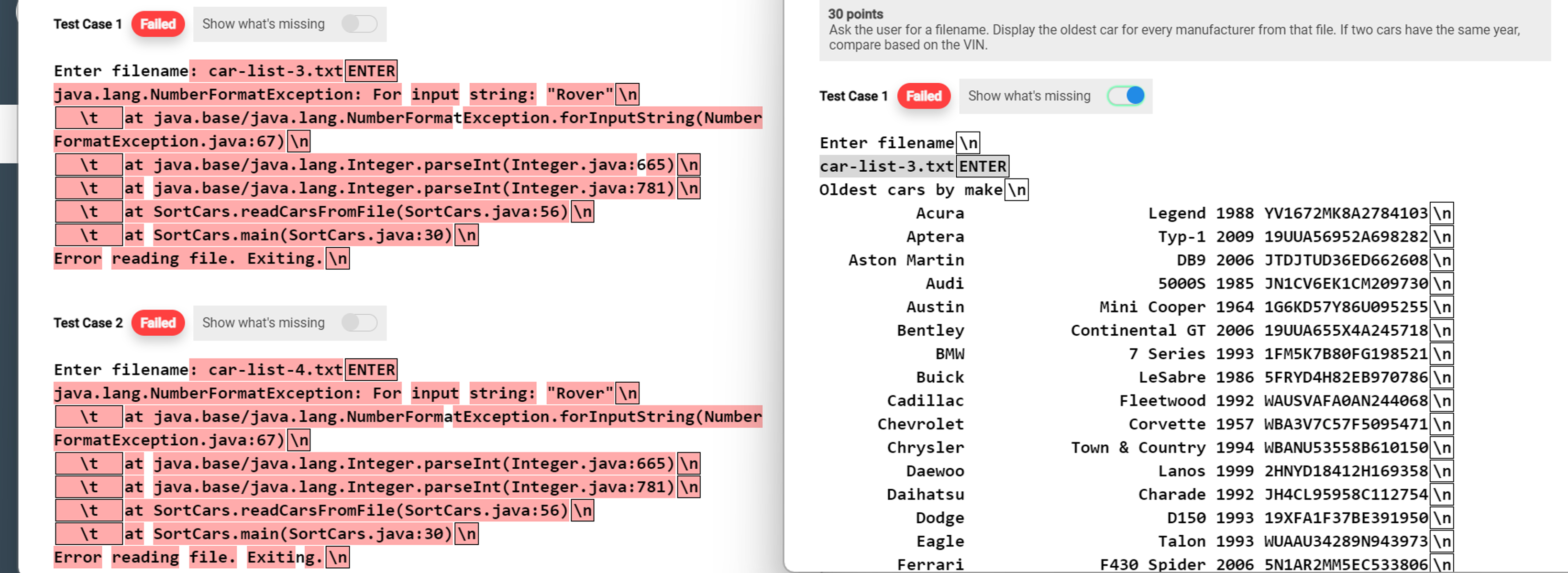Click the 30 points instruction text
Viewport: 1568px width, 573px height.
coord(854,14)
